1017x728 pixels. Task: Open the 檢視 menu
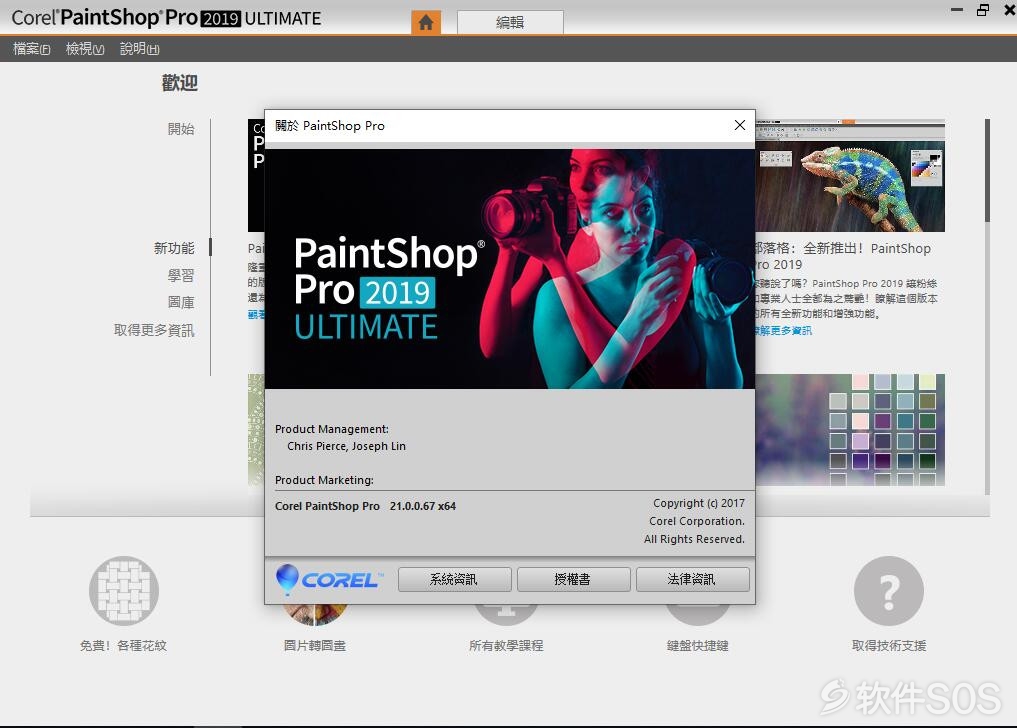[x=85, y=49]
